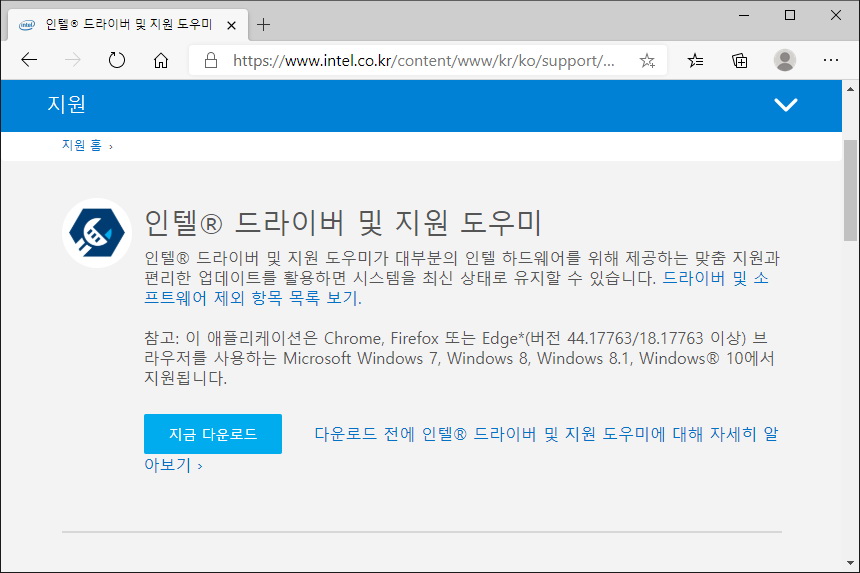Click the 인텔® 드라이버 및 지원 도우미 heading
The width and height of the screenshot is (860, 573).
click(343, 223)
